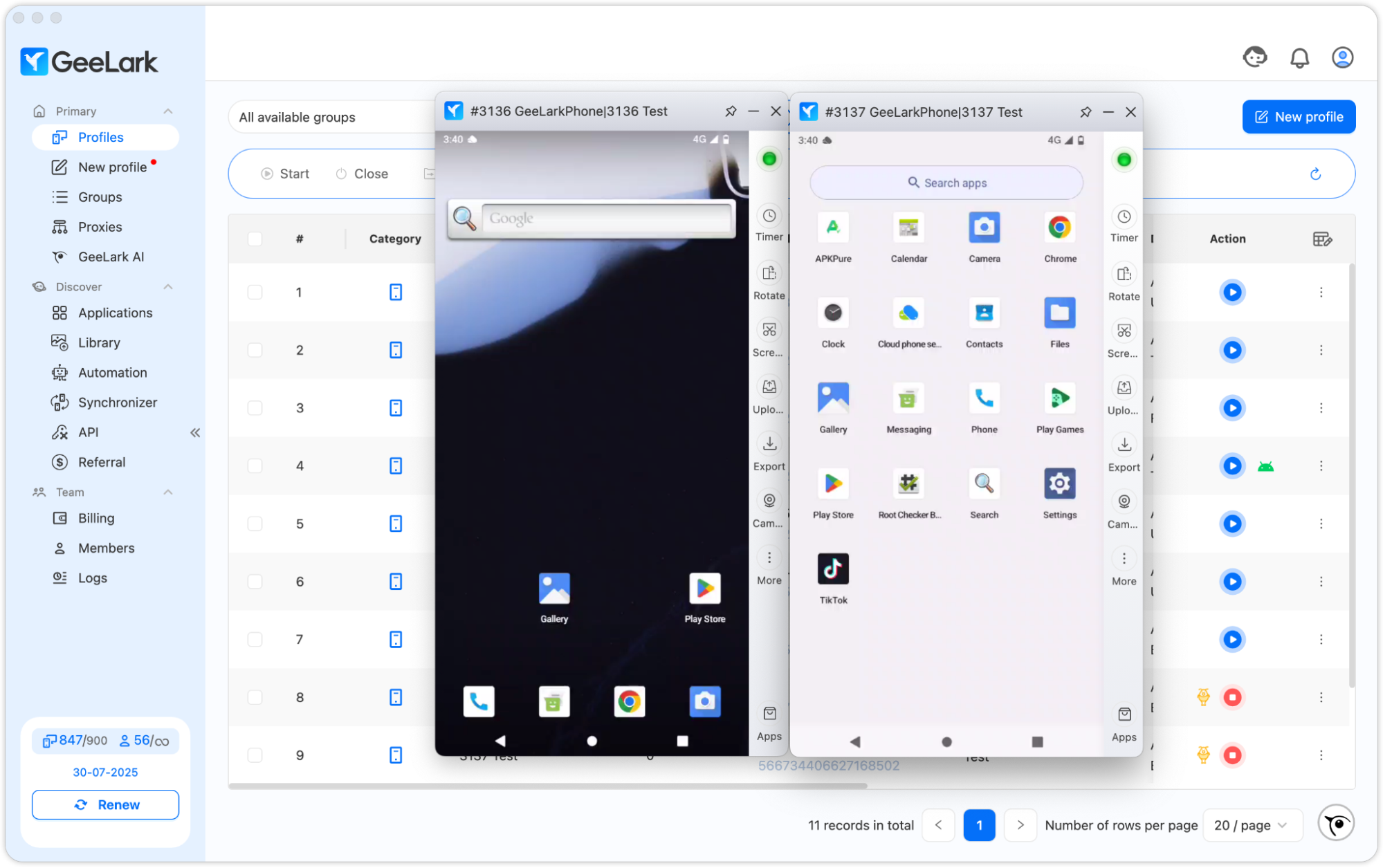Open rows per page dropdown
Image resolution: width=1383 pixels, height=868 pixels.
pos(1252,825)
